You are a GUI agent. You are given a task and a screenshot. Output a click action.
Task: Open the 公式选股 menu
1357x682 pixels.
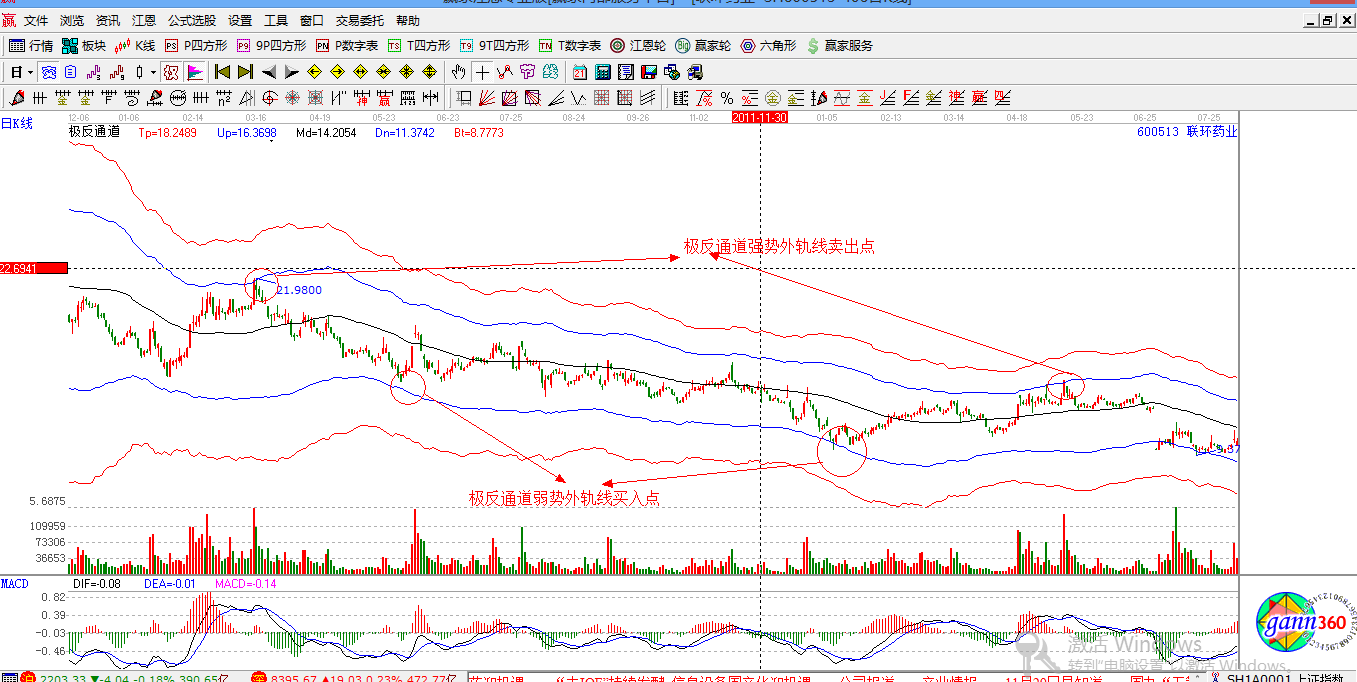(191, 20)
